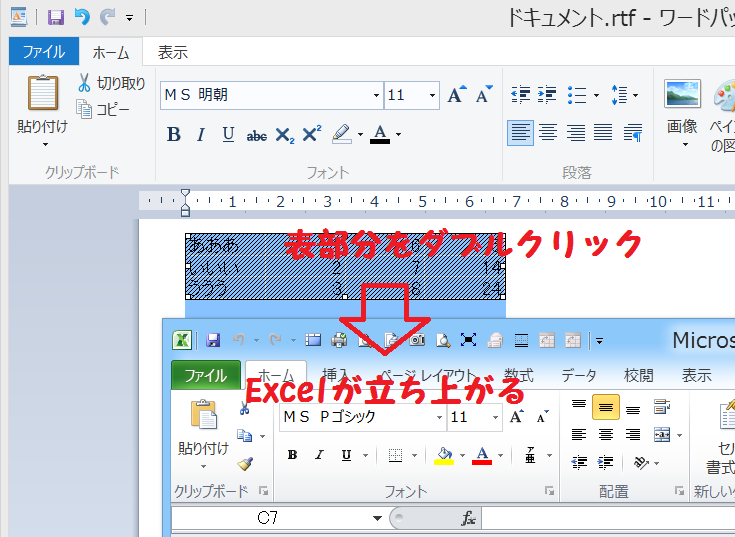This screenshot has width=735, height=537.
Task: Toggle WordPad align left button
Action: click(520, 133)
